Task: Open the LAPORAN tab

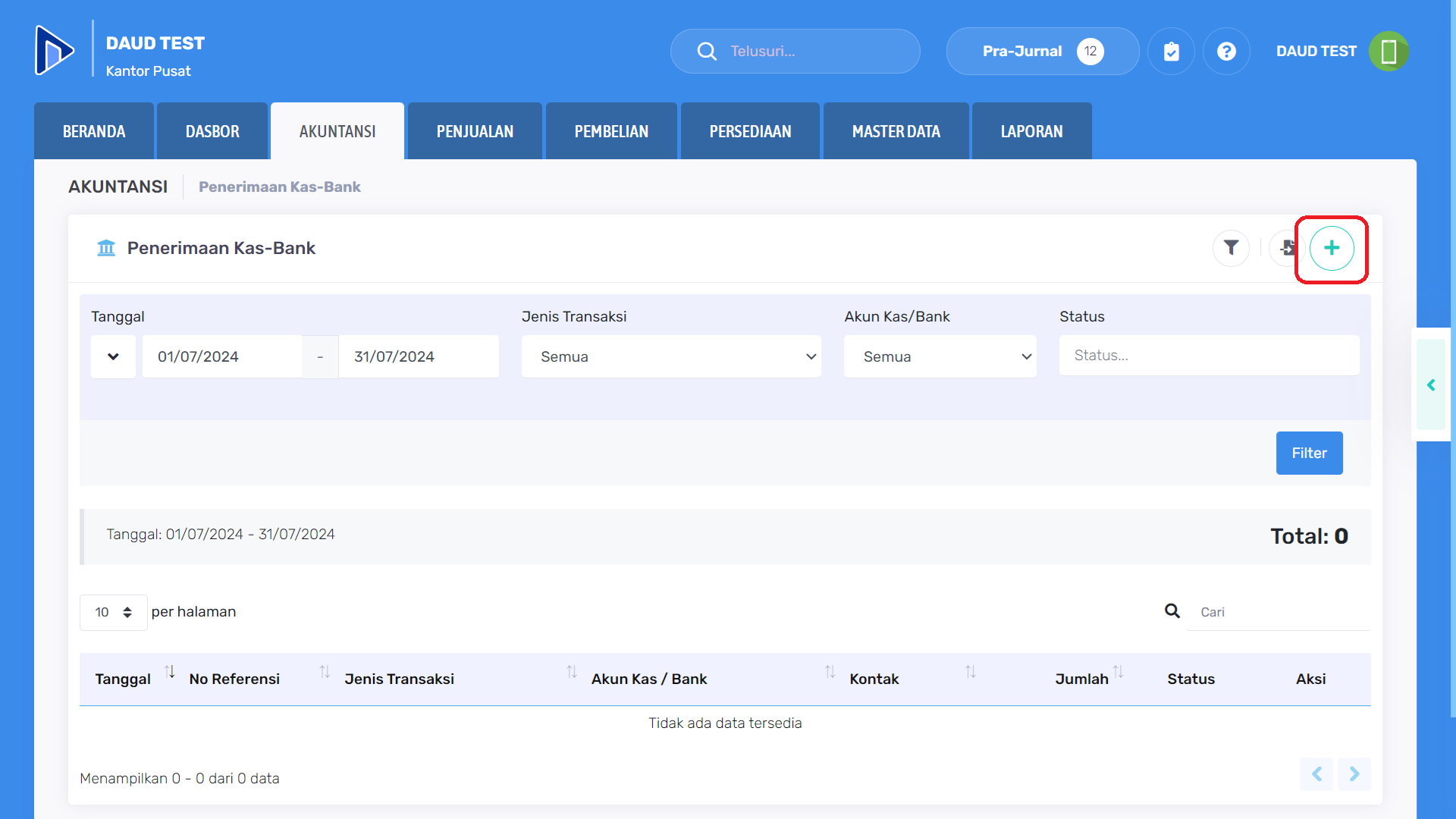Action: coord(1032,131)
